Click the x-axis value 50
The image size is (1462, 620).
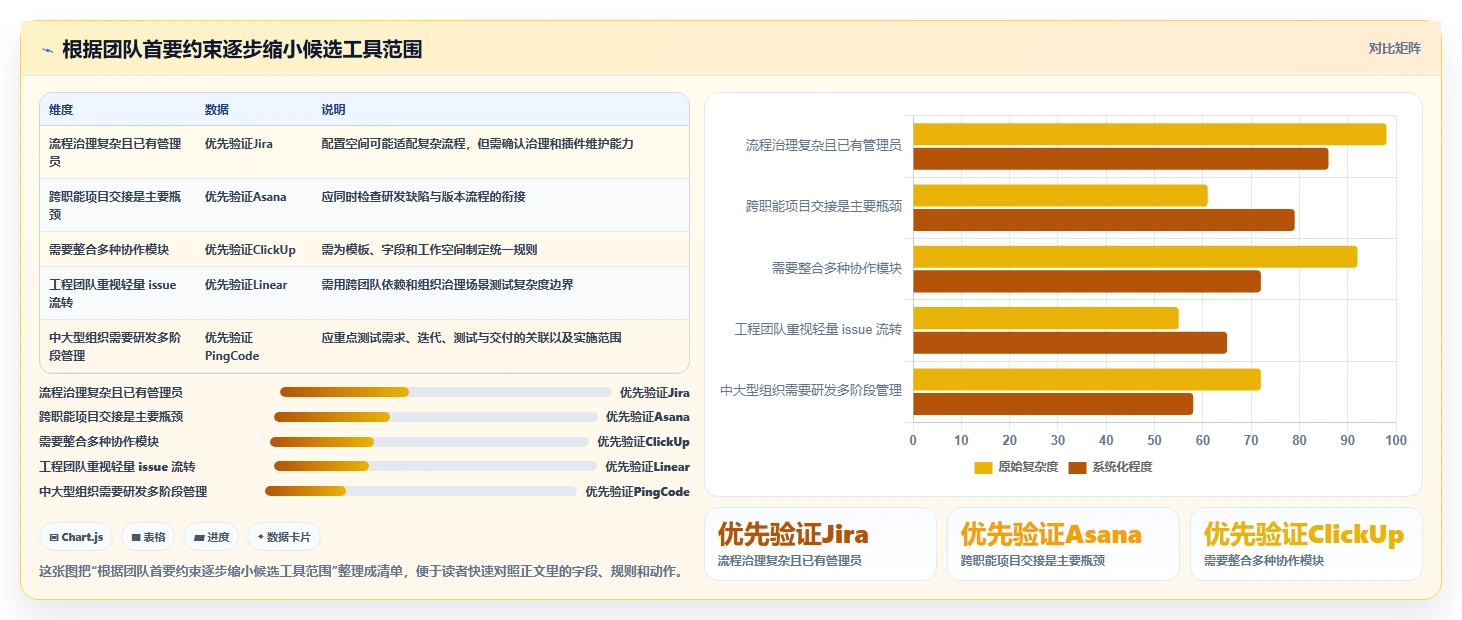coord(1154,440)
